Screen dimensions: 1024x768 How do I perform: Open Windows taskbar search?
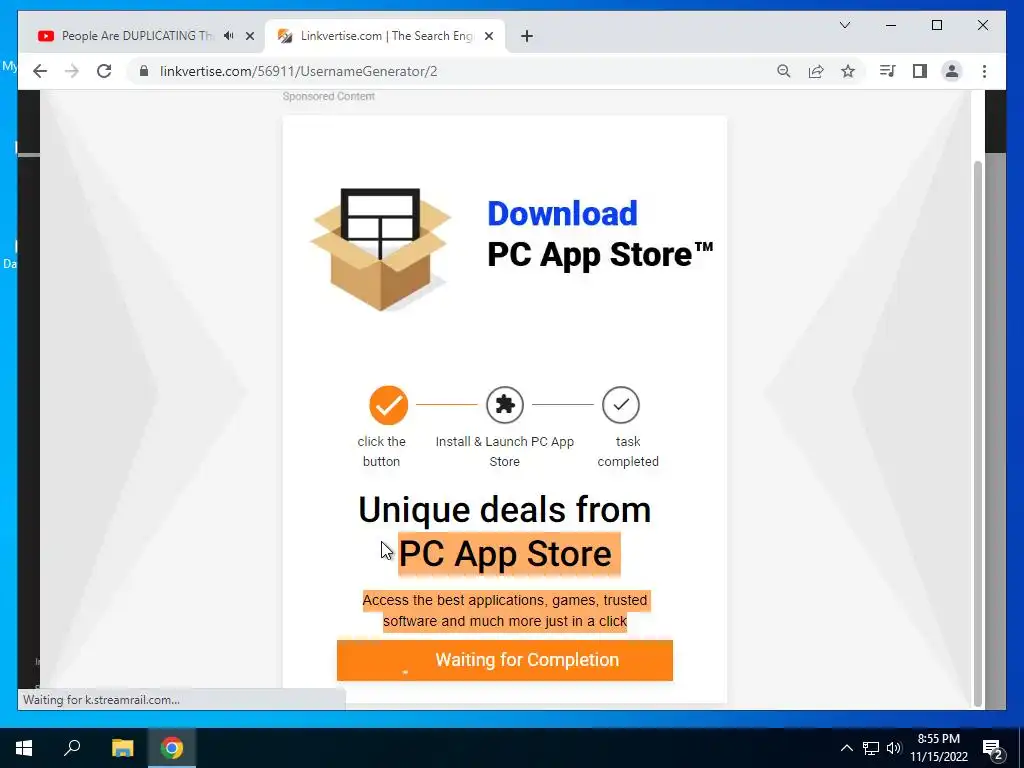click(72, 748)
